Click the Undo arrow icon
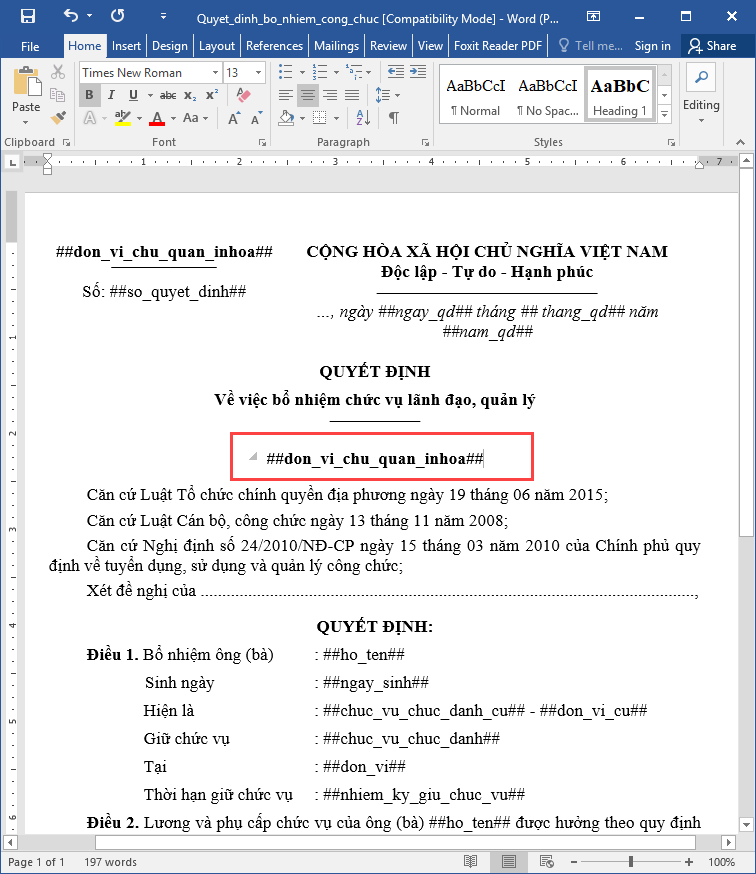 70,16
